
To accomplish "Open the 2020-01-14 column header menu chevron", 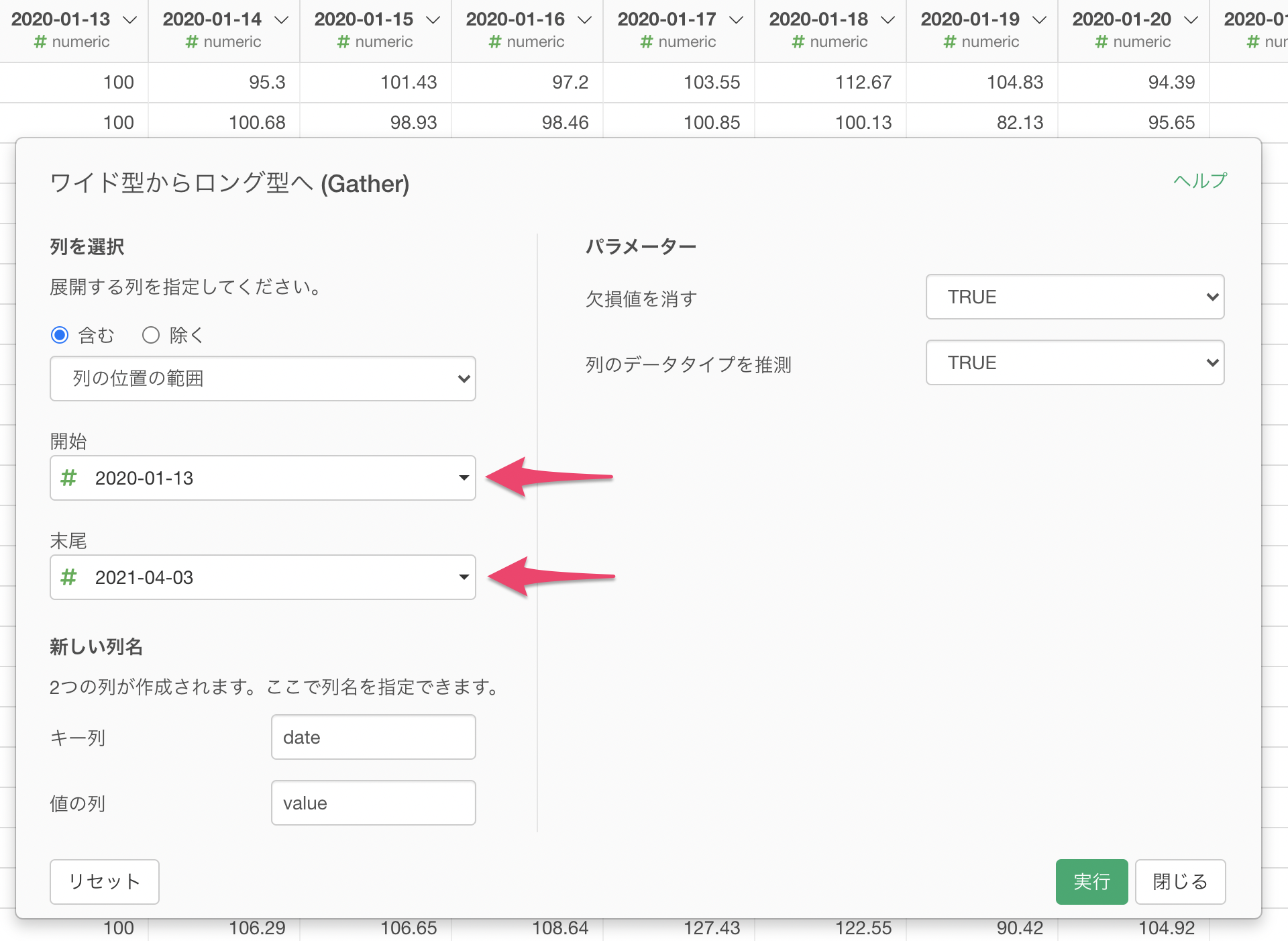I will pos(282,20).
